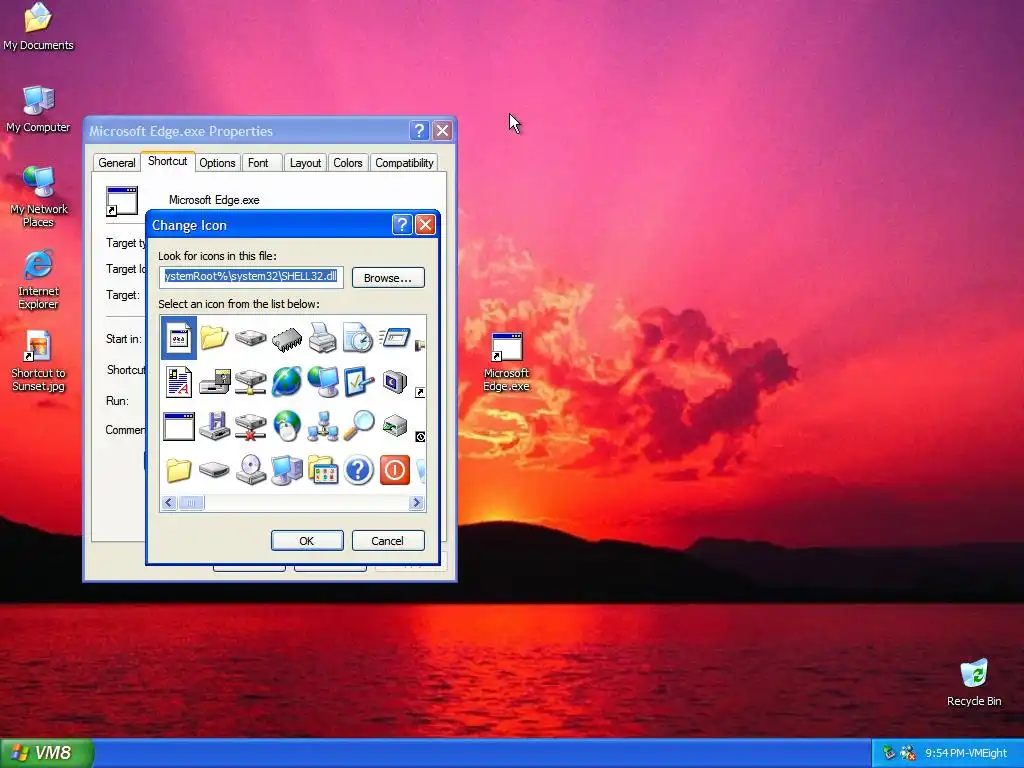Choose the globe with monitor icon
Viewport: 1024px width, 768px height.
[323, 381]
